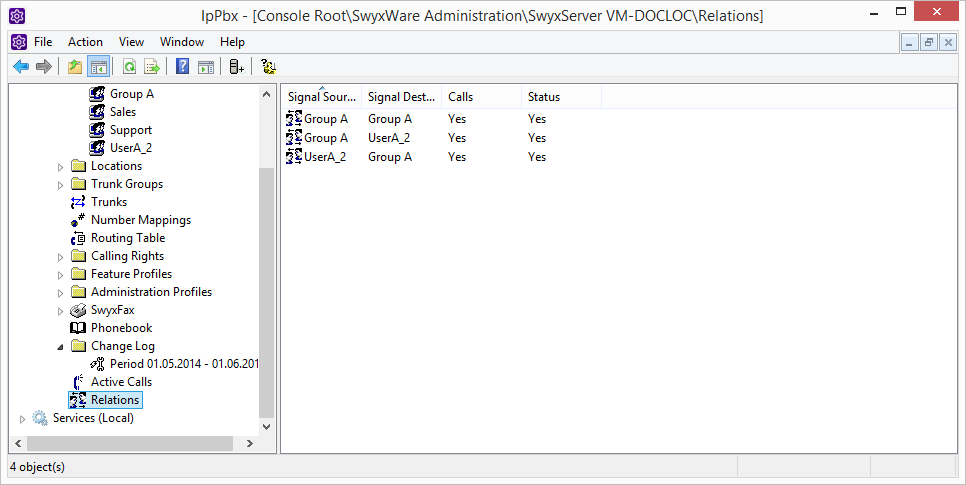
Task: Select Phonebook in the tree
Action: [x=121, y=328]
